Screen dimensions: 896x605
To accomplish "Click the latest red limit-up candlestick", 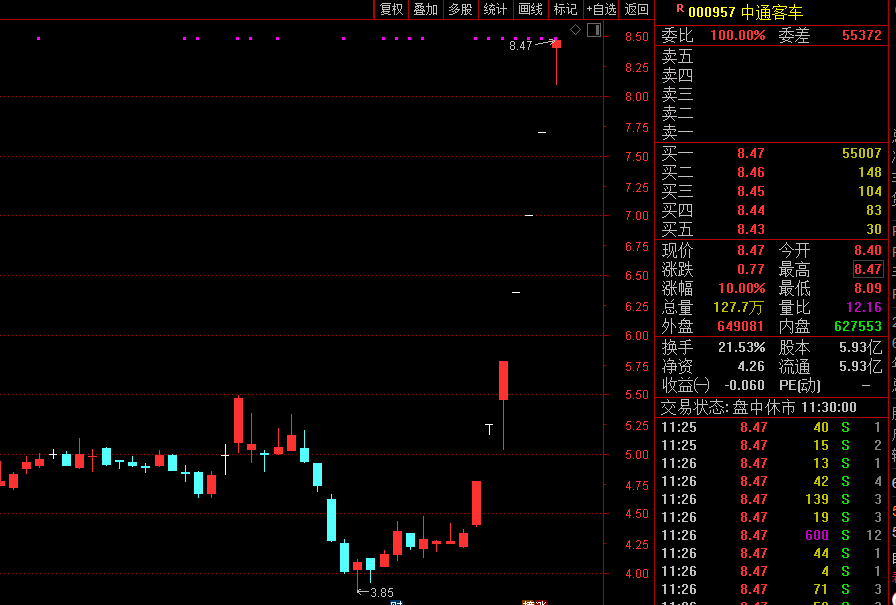I will (556, 44).
